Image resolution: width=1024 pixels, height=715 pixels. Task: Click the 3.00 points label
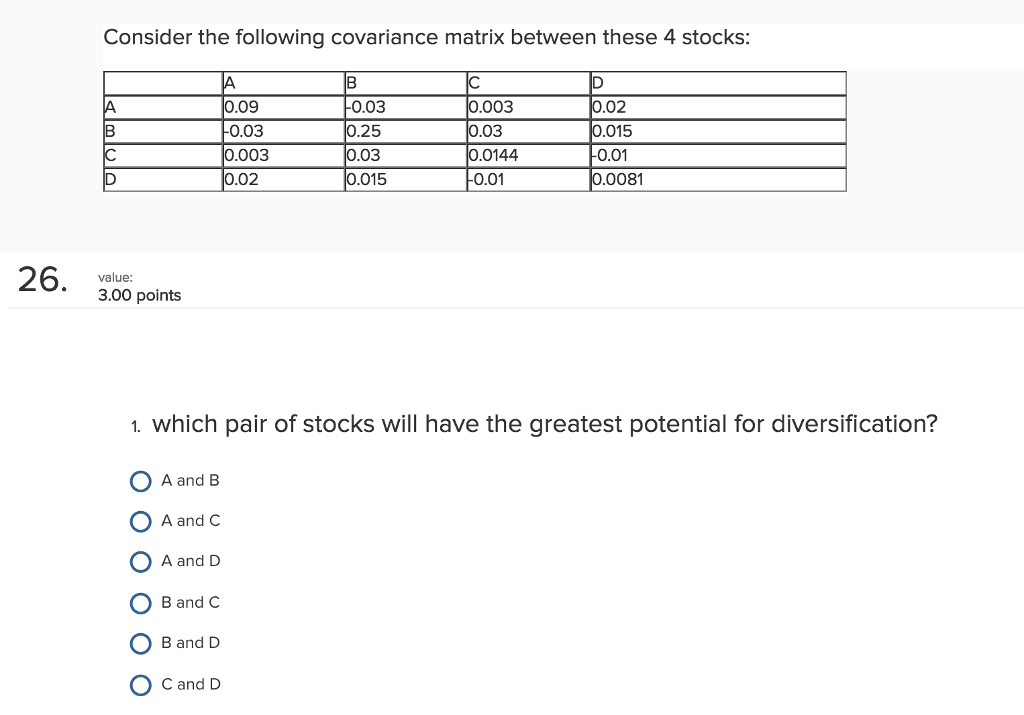pos(139,295)
